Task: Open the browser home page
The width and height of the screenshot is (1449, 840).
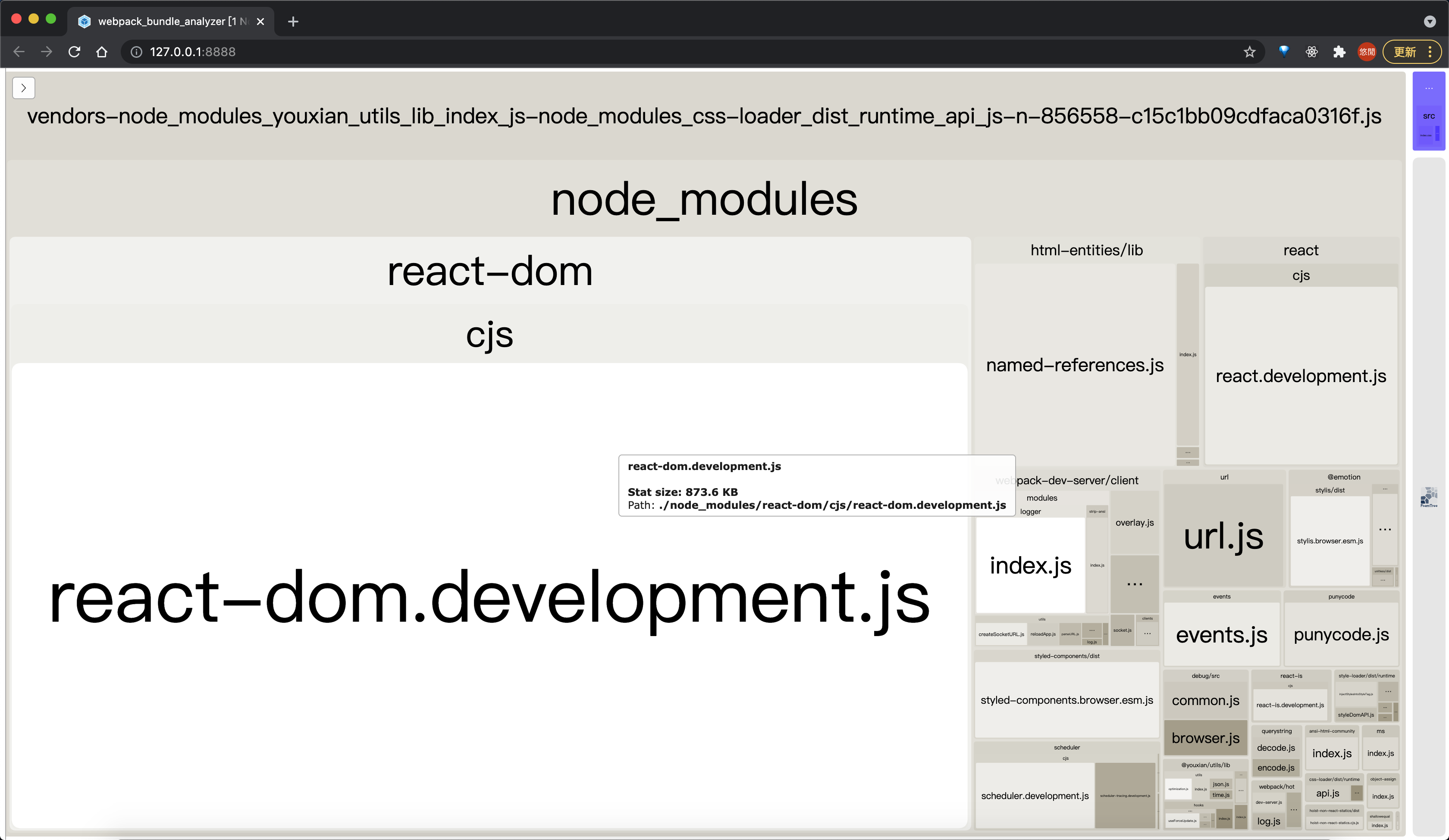Action: tap(102, 52)
